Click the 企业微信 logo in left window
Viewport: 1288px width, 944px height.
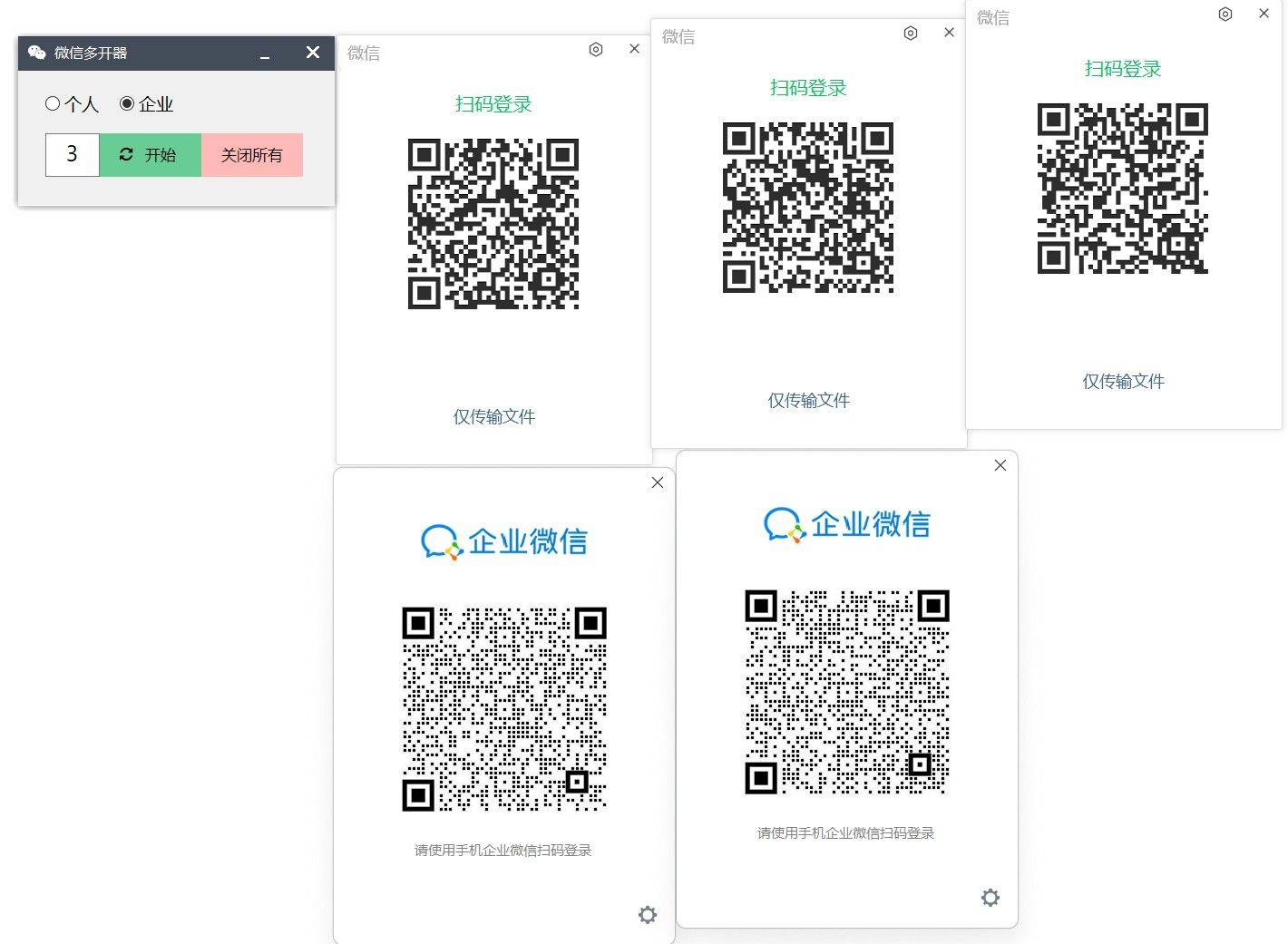[504, 542]
